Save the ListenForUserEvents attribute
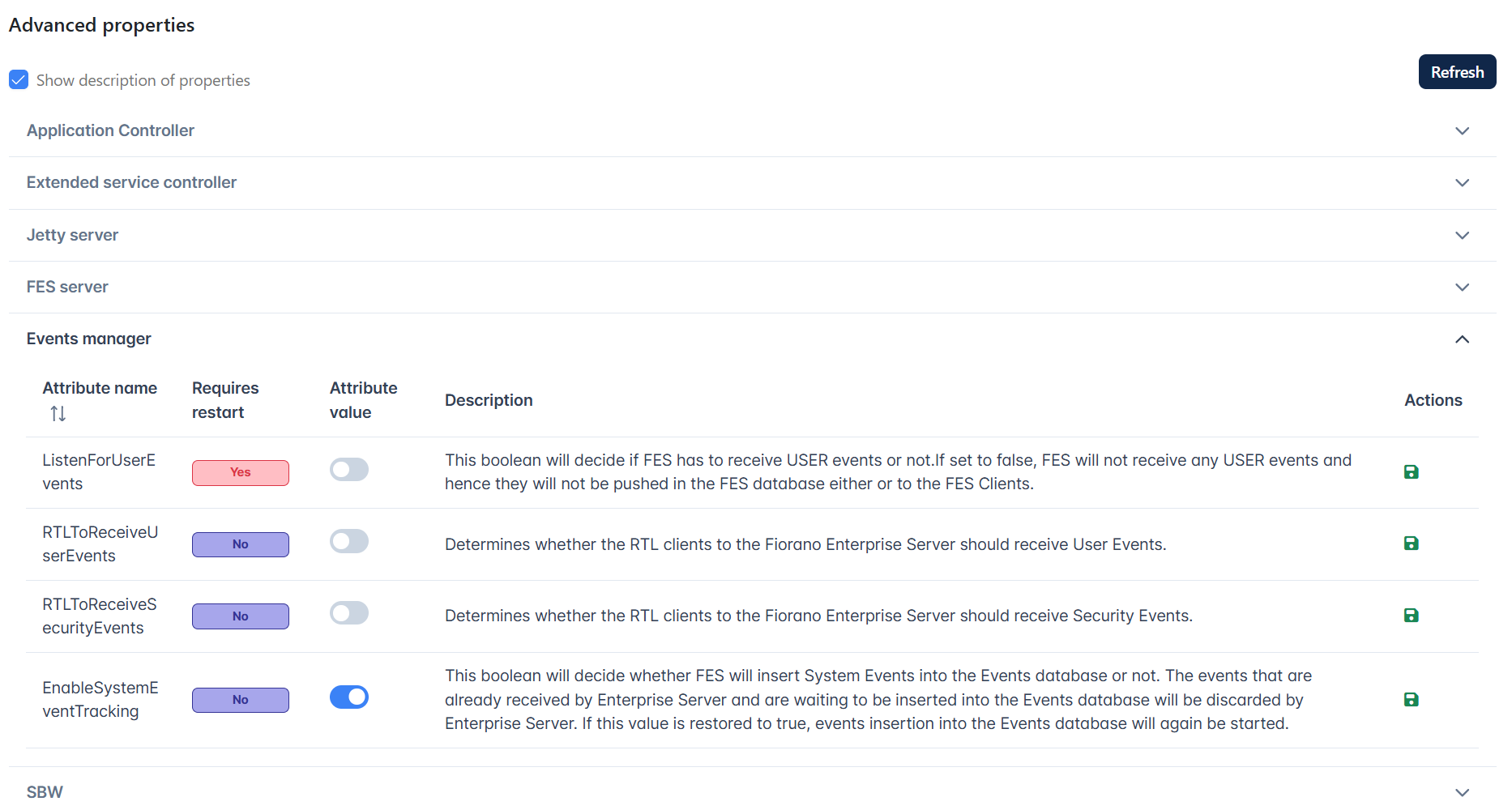Screen dimensions: 1512x810 pyautogui.click(x=1411, y=472)
